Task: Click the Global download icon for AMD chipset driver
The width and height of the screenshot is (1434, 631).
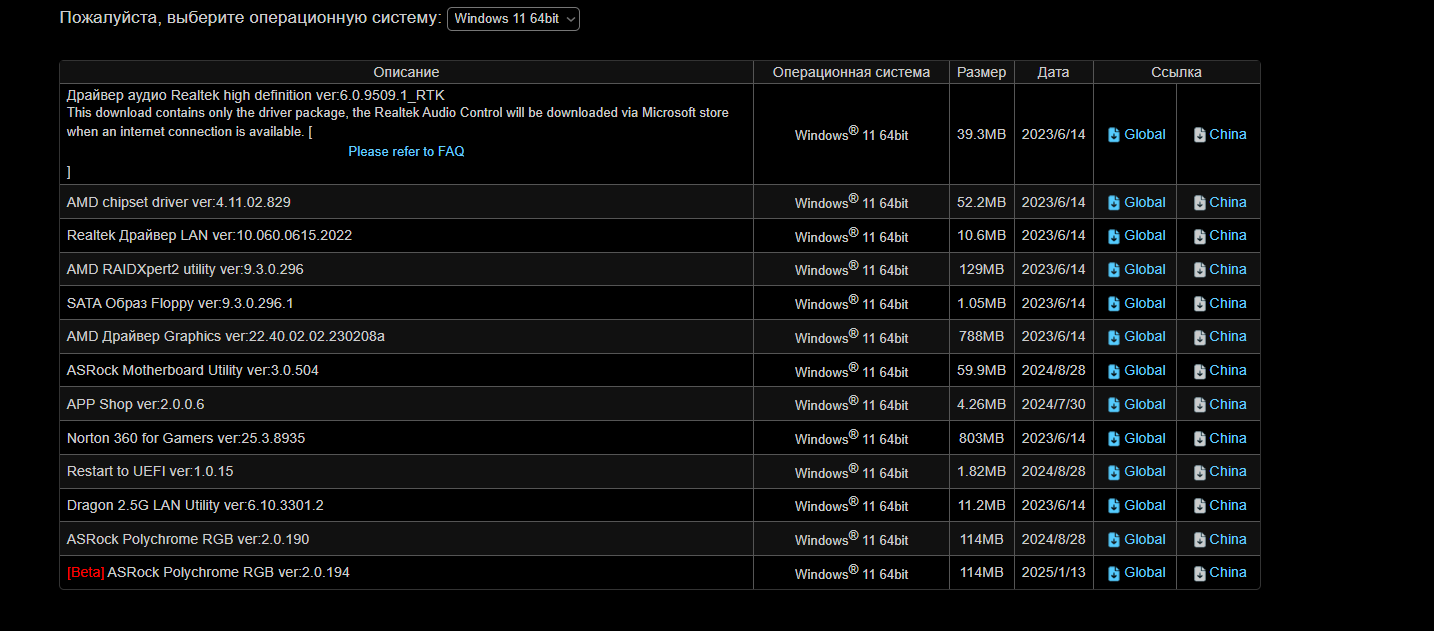Action: 1114,203
